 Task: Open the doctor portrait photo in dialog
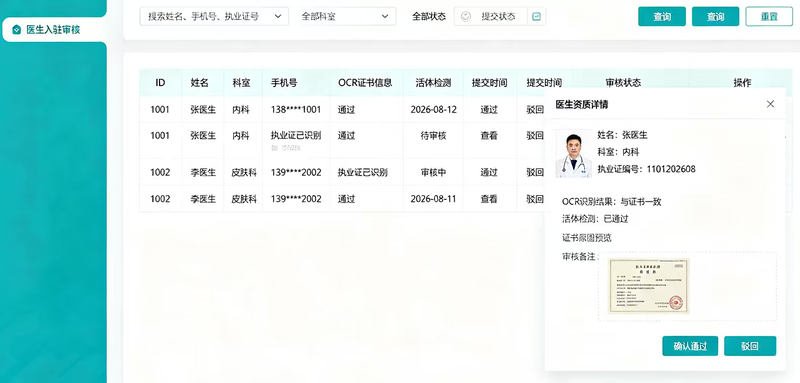[573, 154]
